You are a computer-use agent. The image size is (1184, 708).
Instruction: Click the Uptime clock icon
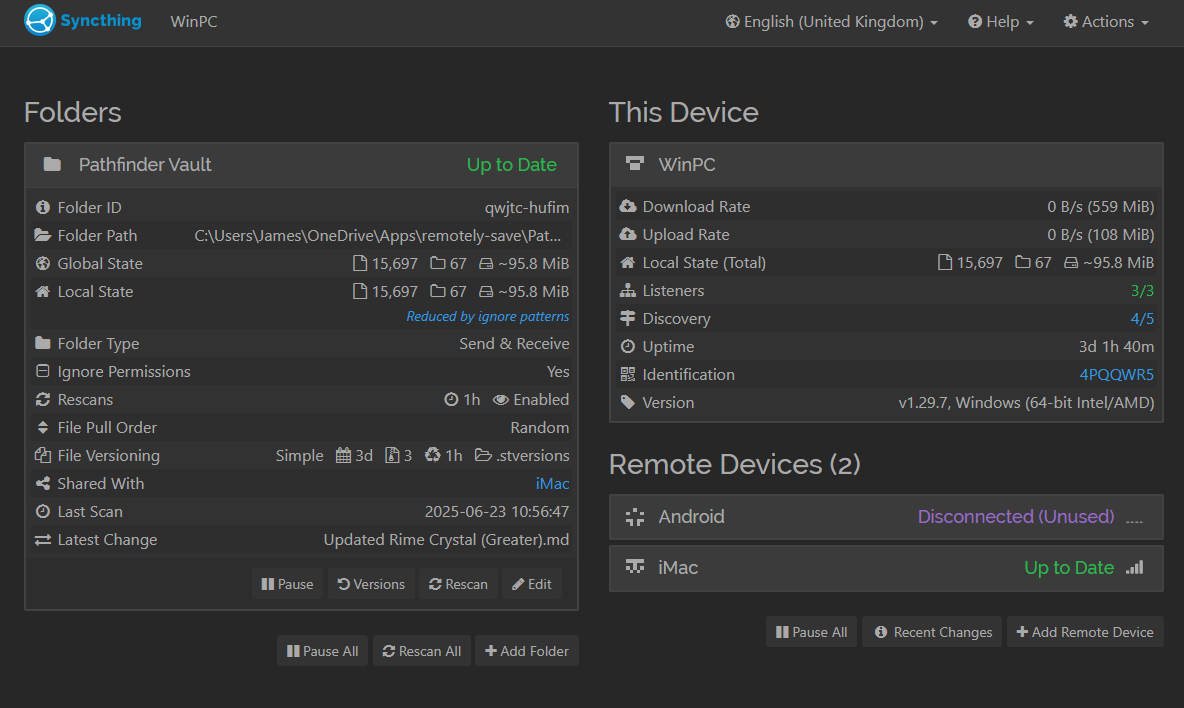(x=627, y=346)
